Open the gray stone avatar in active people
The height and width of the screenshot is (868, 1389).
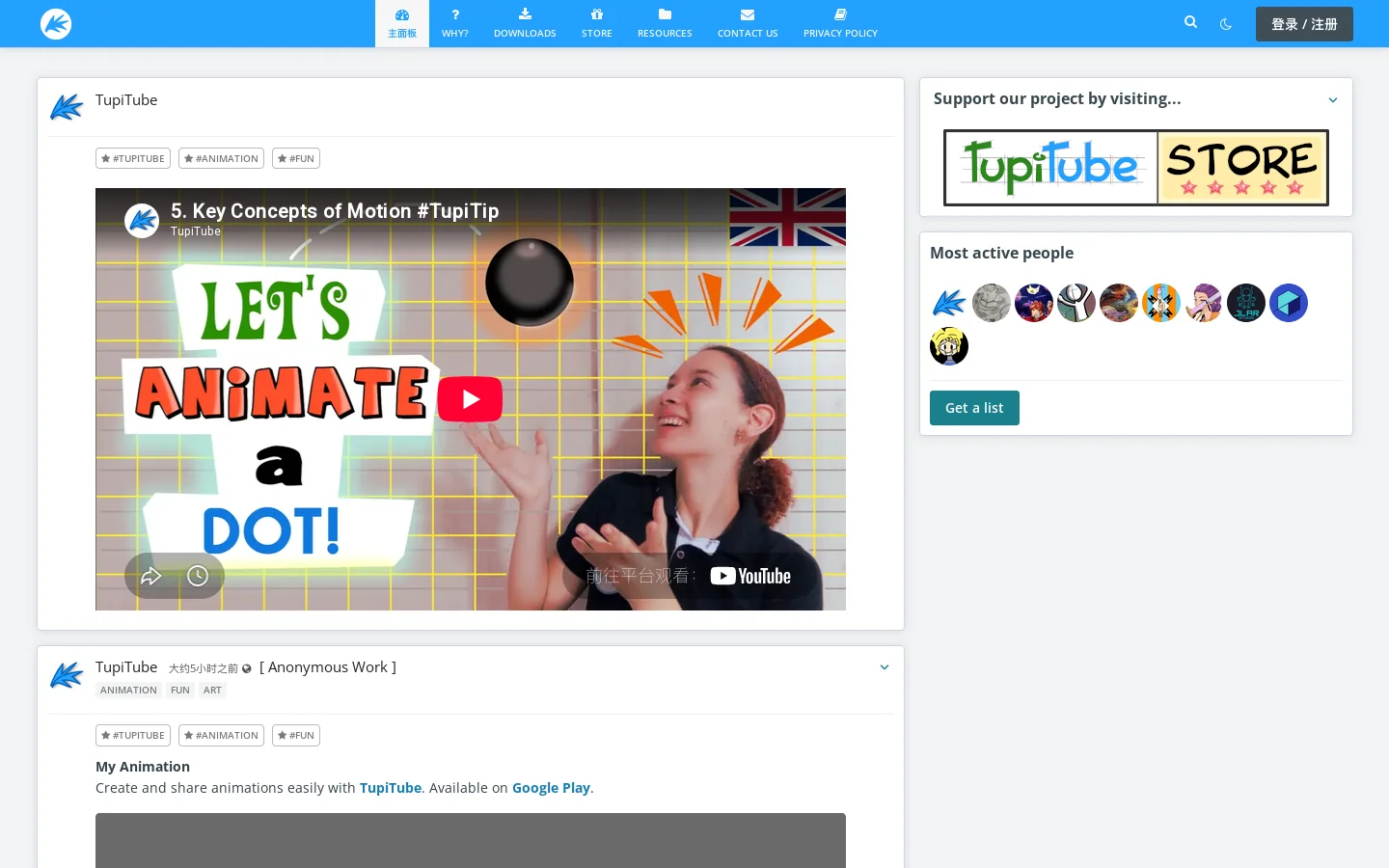click(992, 303)
